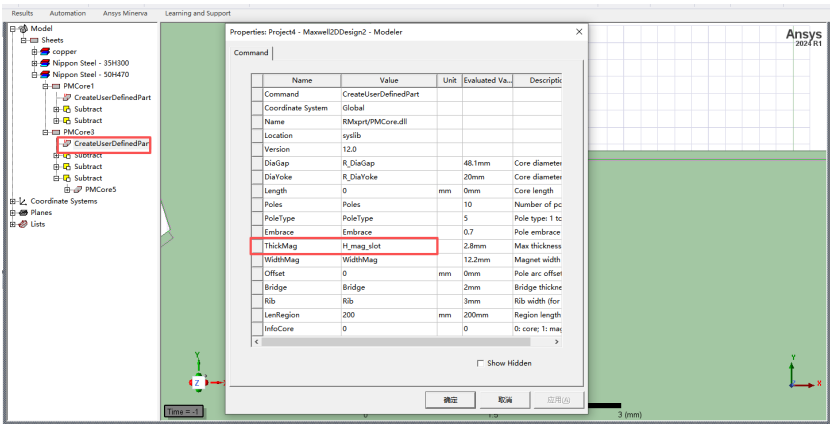The height and width of the screenshot is (424, 830).
Task: Open the Results menu tab
Action: 22,13
